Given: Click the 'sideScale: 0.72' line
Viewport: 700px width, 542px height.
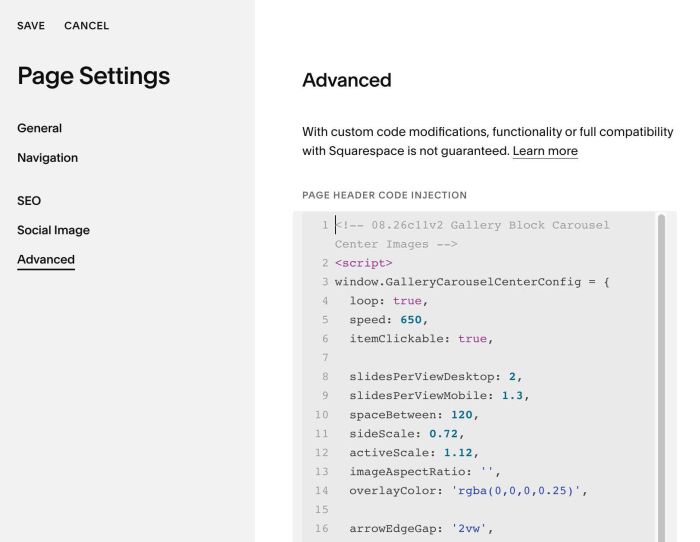Looking at the screenshot, I should pyautogui.click(x=407, y=434).
